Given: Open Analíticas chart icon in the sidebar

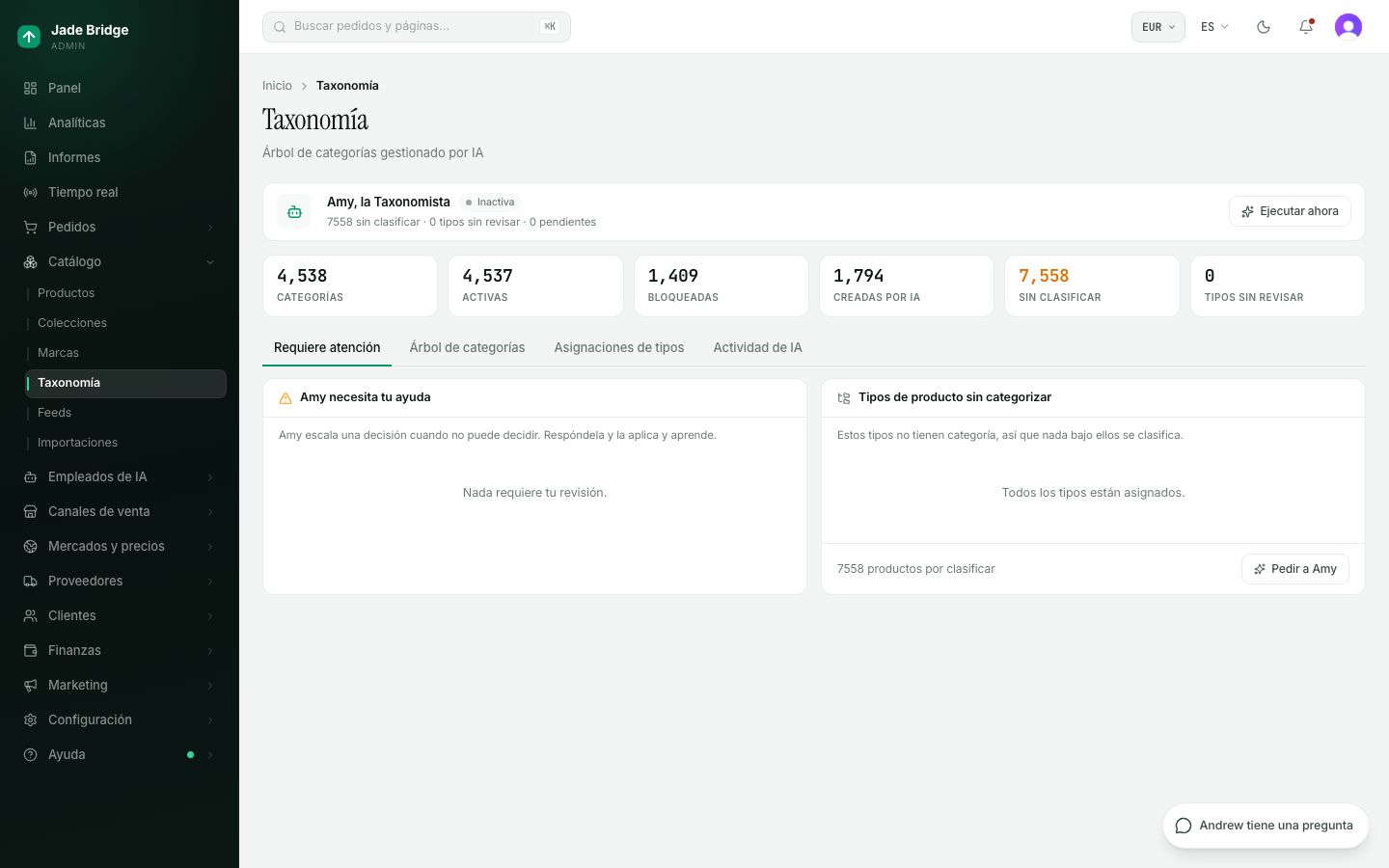Looking at the screenshot, I should click(x=30, y=122).
